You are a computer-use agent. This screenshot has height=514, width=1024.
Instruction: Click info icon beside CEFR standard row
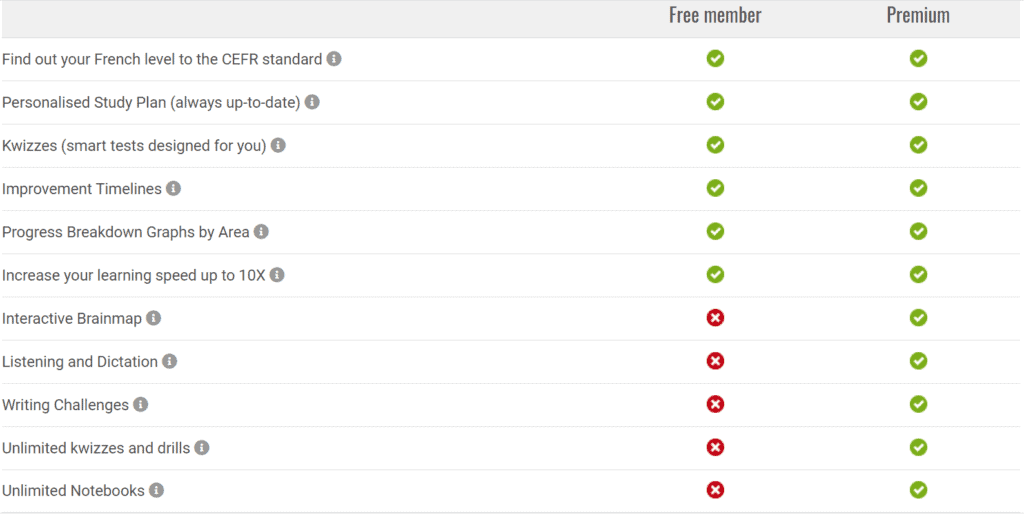[x=334, y=59]
